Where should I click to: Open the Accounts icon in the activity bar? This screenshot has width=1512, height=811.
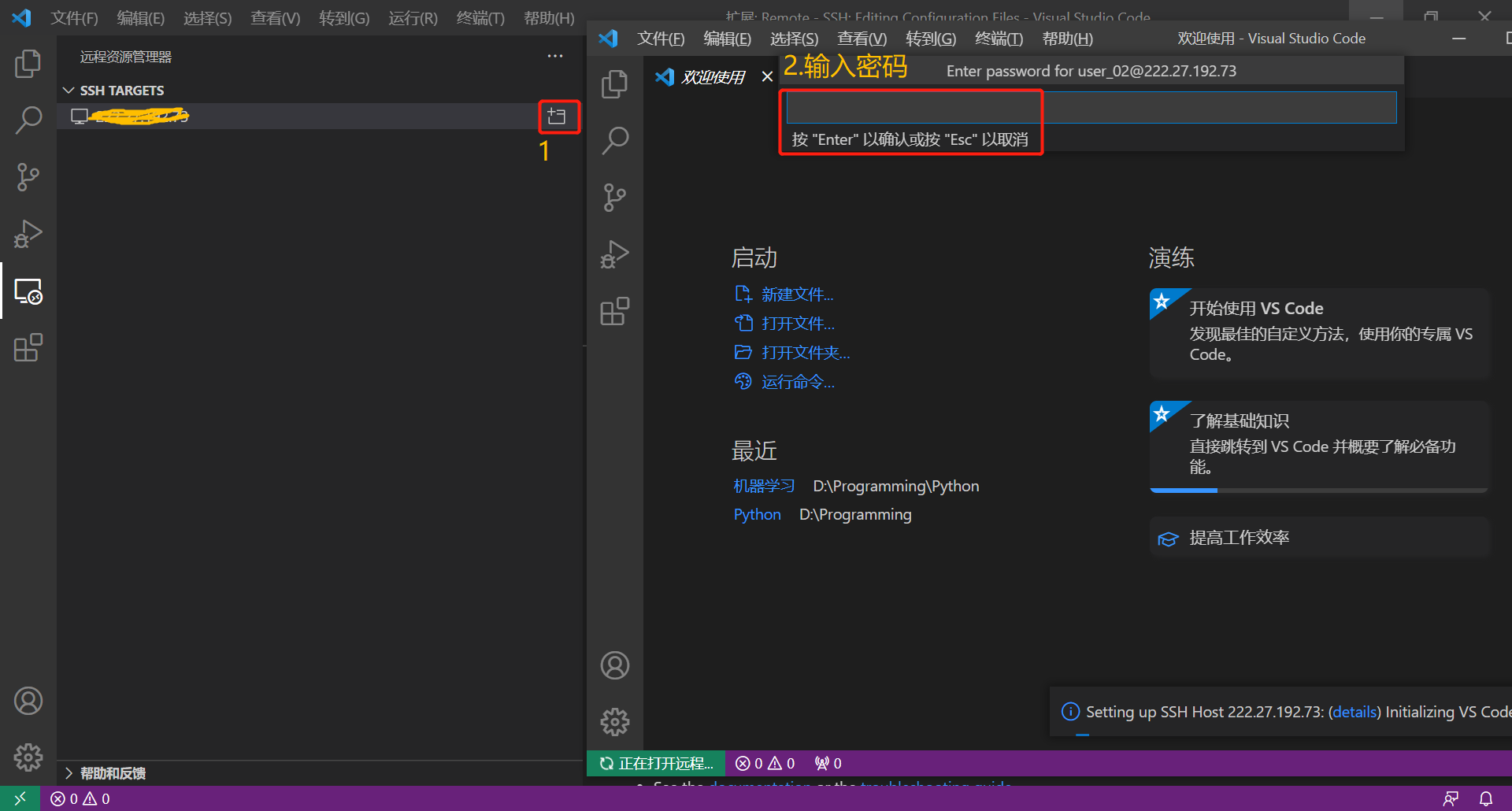28,701
